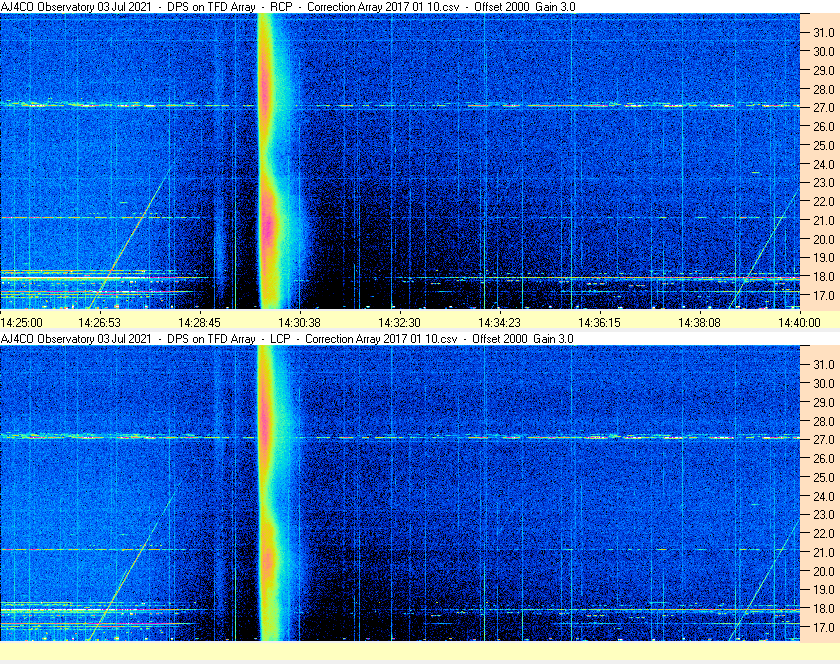Click the 14:26:53 time label
Viewport: 840px width, 664px height.
coord(100,323)
